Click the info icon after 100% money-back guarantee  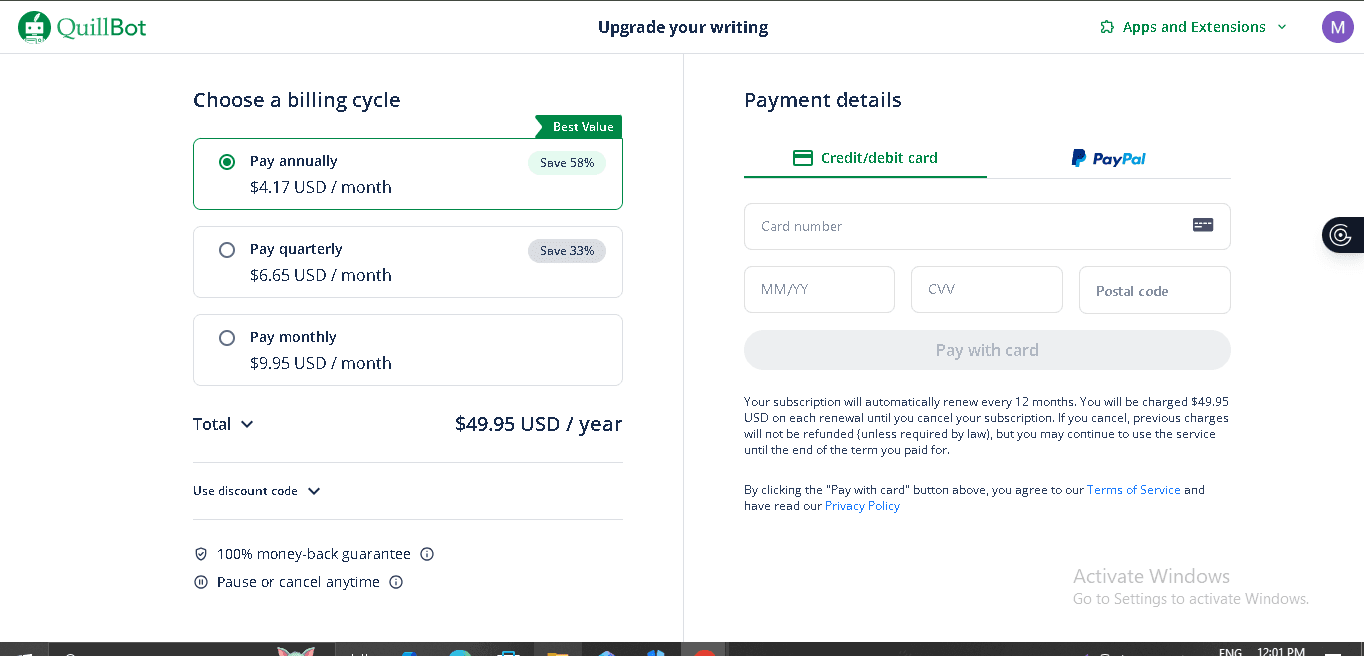coord(427,554)
